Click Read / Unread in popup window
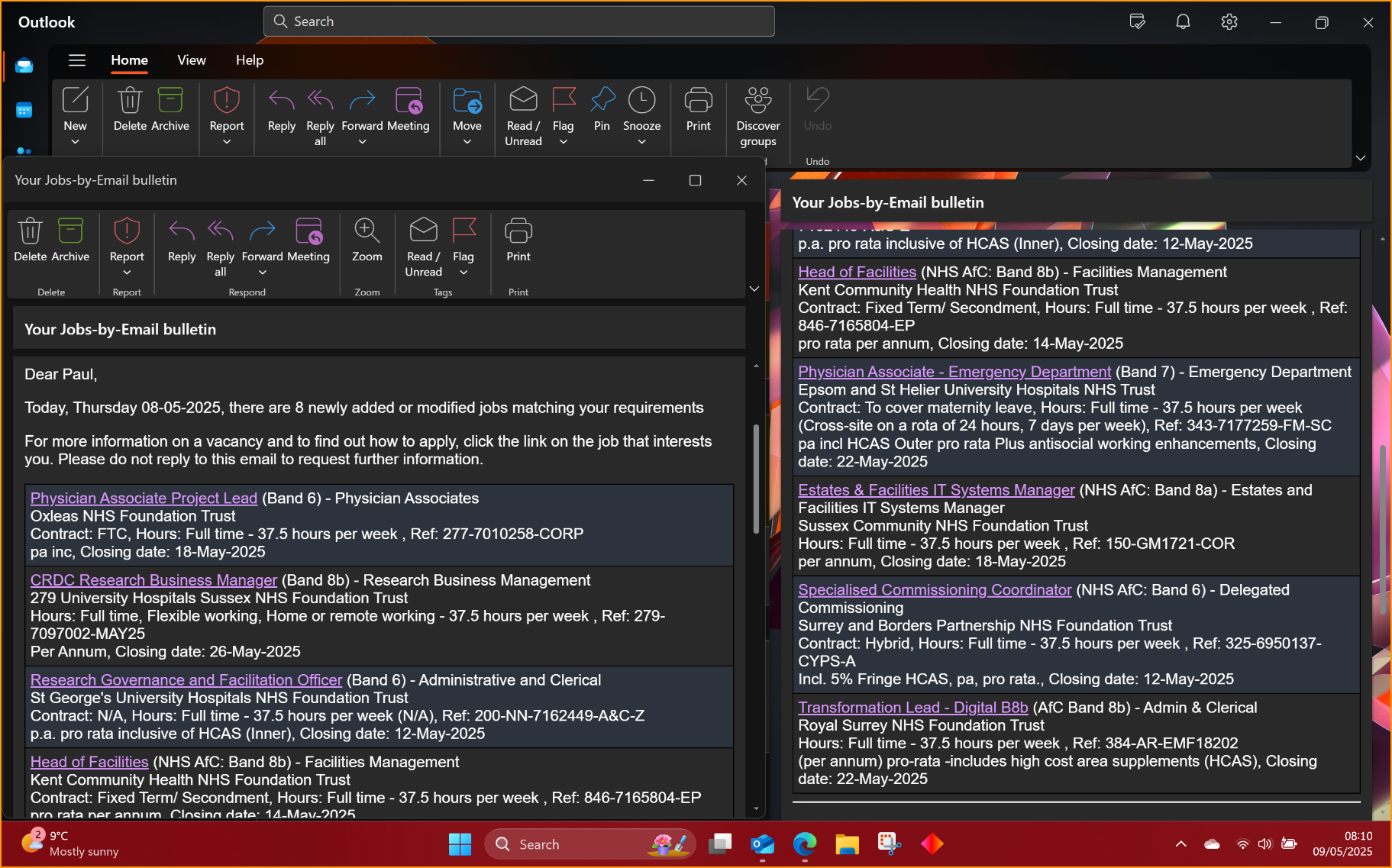This screenshot has width=1392, height=868. [423, 247]
